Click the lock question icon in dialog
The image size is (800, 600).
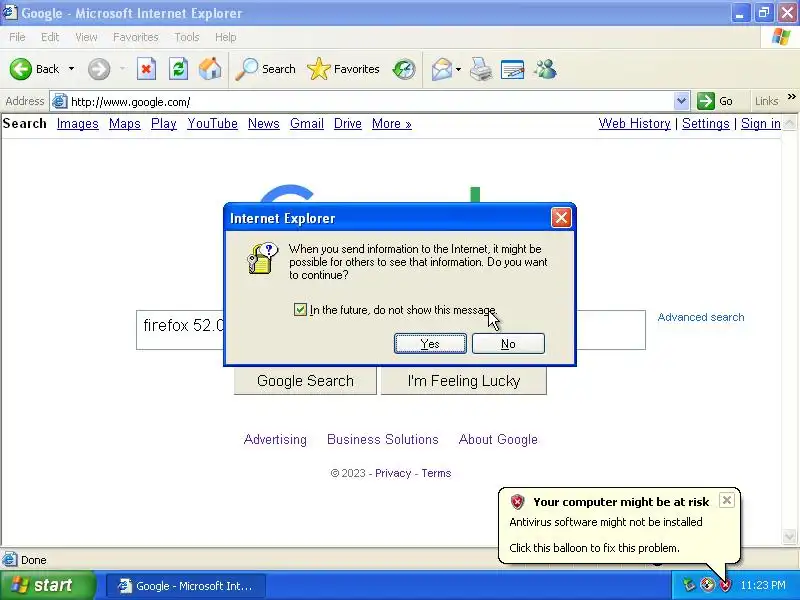point(262,258)
